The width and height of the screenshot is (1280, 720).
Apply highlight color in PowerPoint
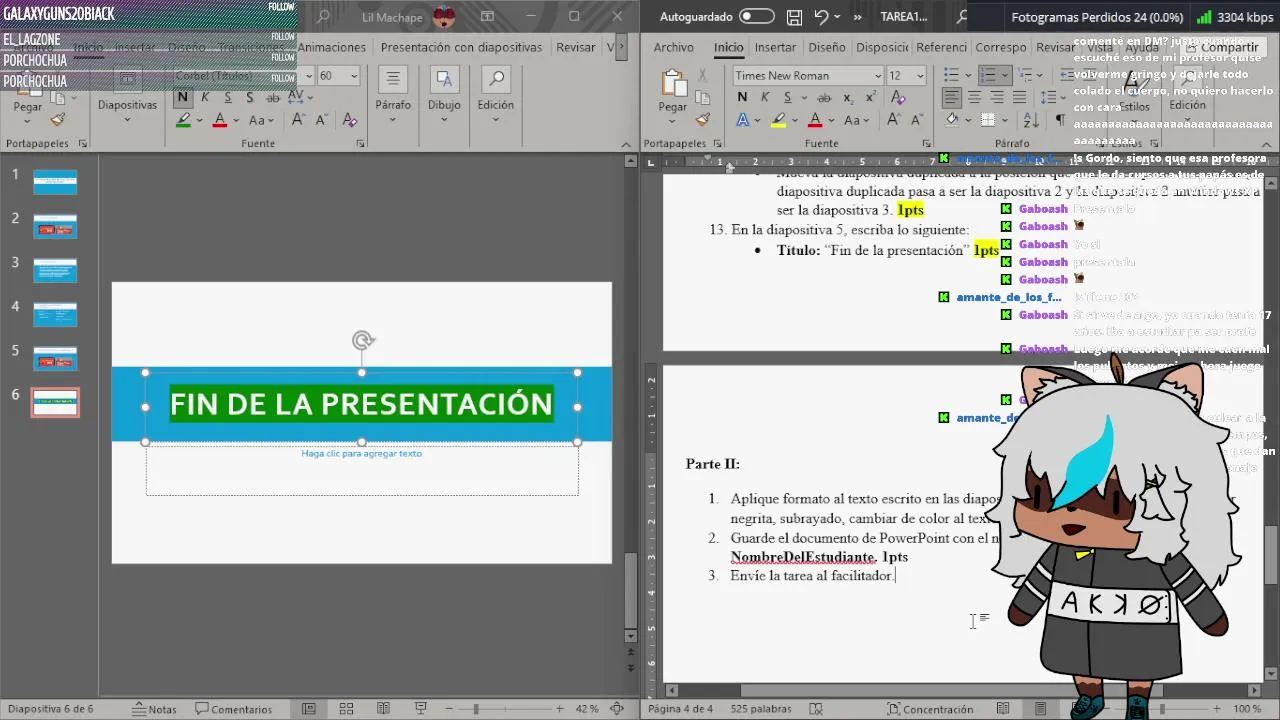click(183, 120)
